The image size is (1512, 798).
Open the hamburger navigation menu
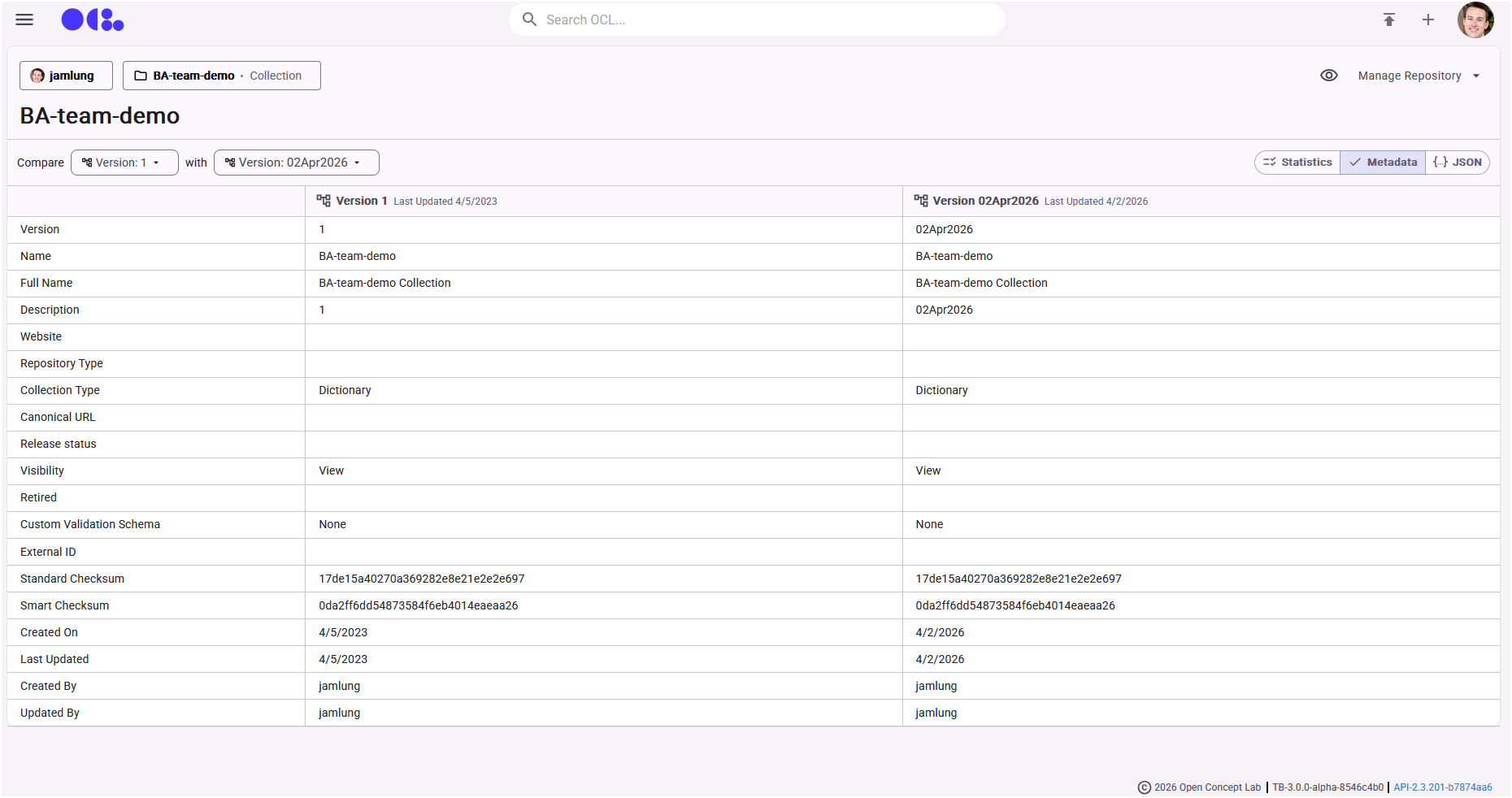click(x=24, y=20)
